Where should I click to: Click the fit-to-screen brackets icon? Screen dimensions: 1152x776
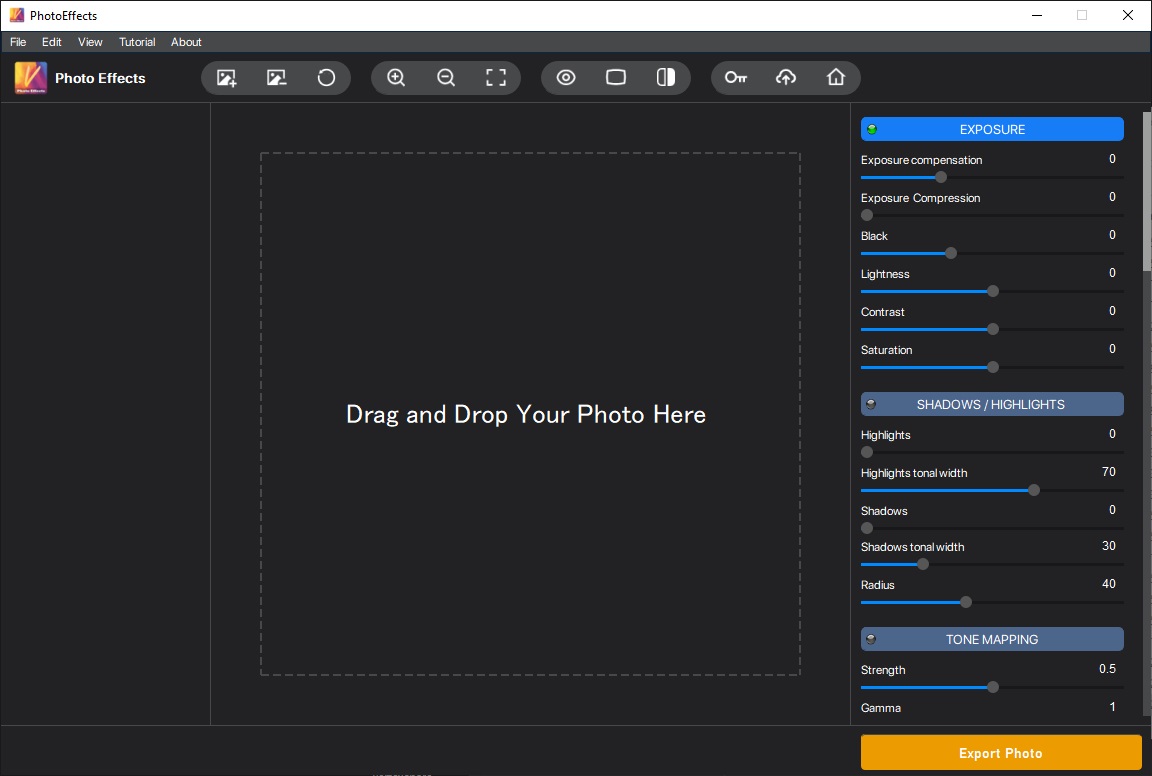point(496,78)
